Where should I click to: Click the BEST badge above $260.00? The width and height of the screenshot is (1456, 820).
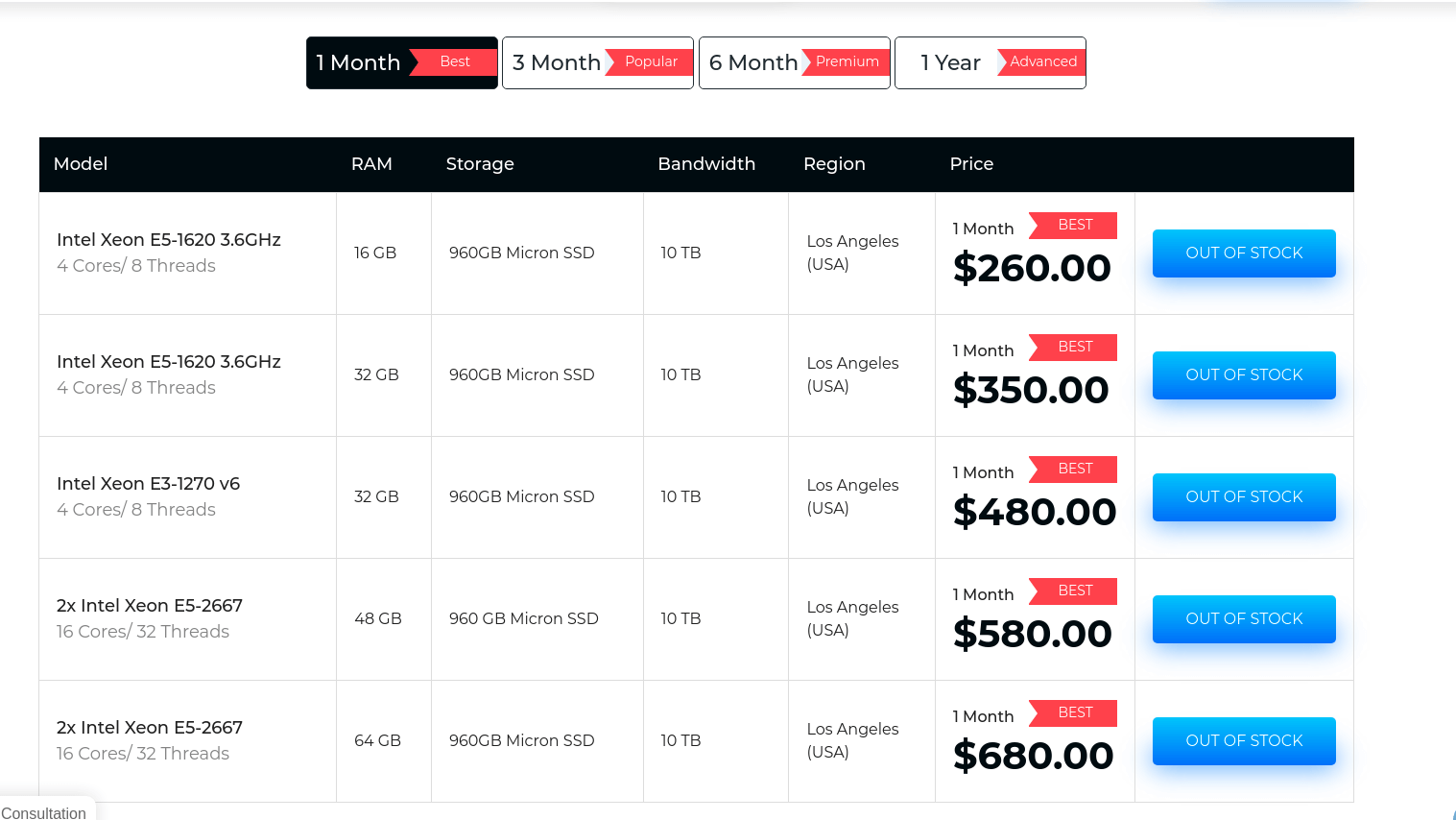coord(1074,225)
